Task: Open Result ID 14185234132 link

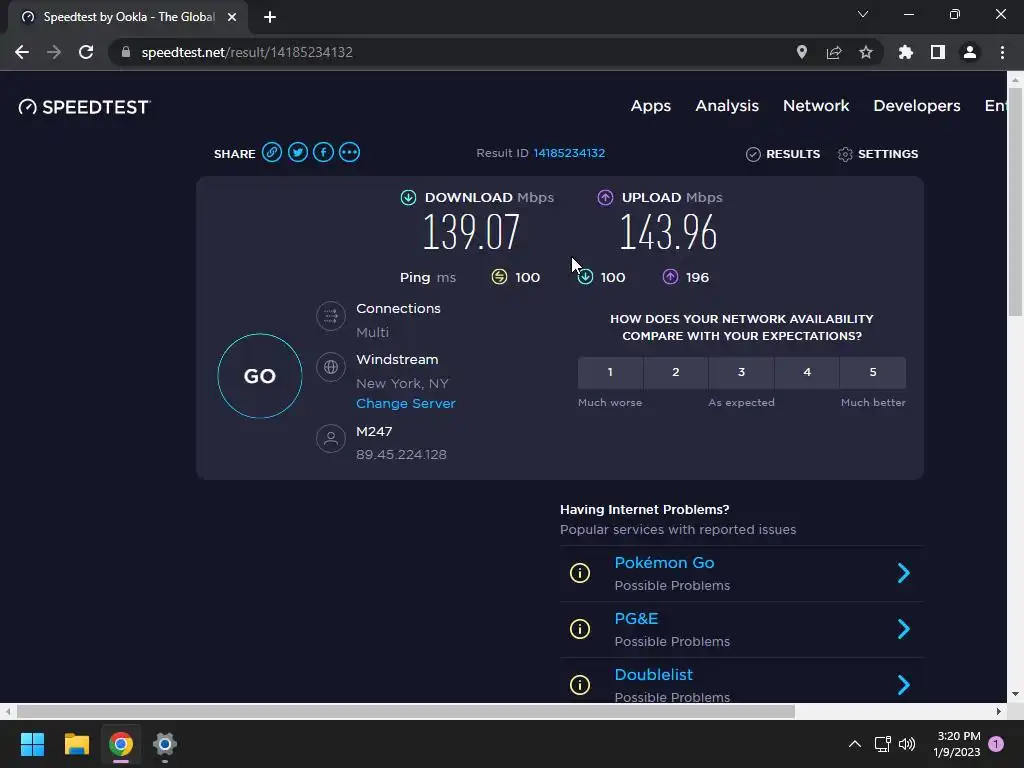Action: [569, 153]
